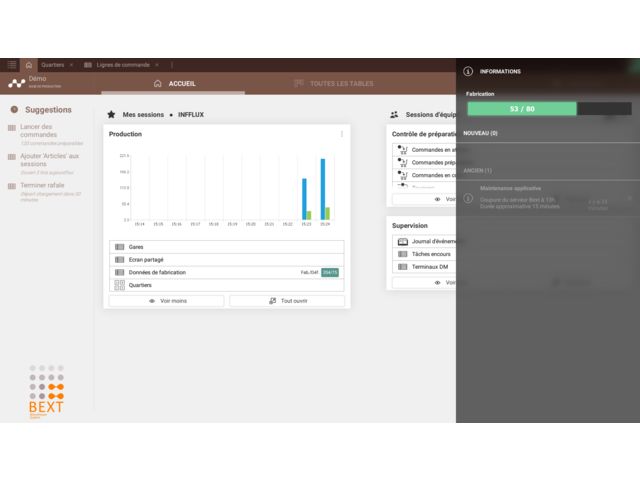Click the Suggestions lightbulb icon
The height and width of the screenshot is (480, 640).
(x=14, y=110)
